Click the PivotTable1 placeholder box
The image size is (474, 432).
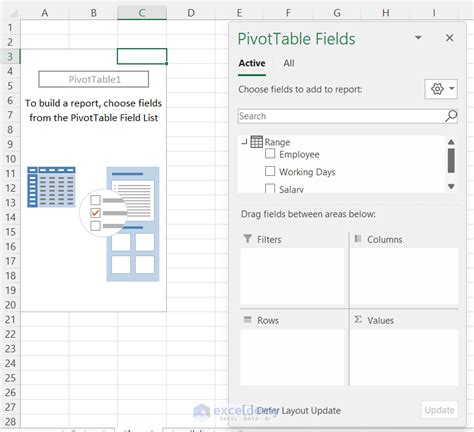(x=94, y=79)
